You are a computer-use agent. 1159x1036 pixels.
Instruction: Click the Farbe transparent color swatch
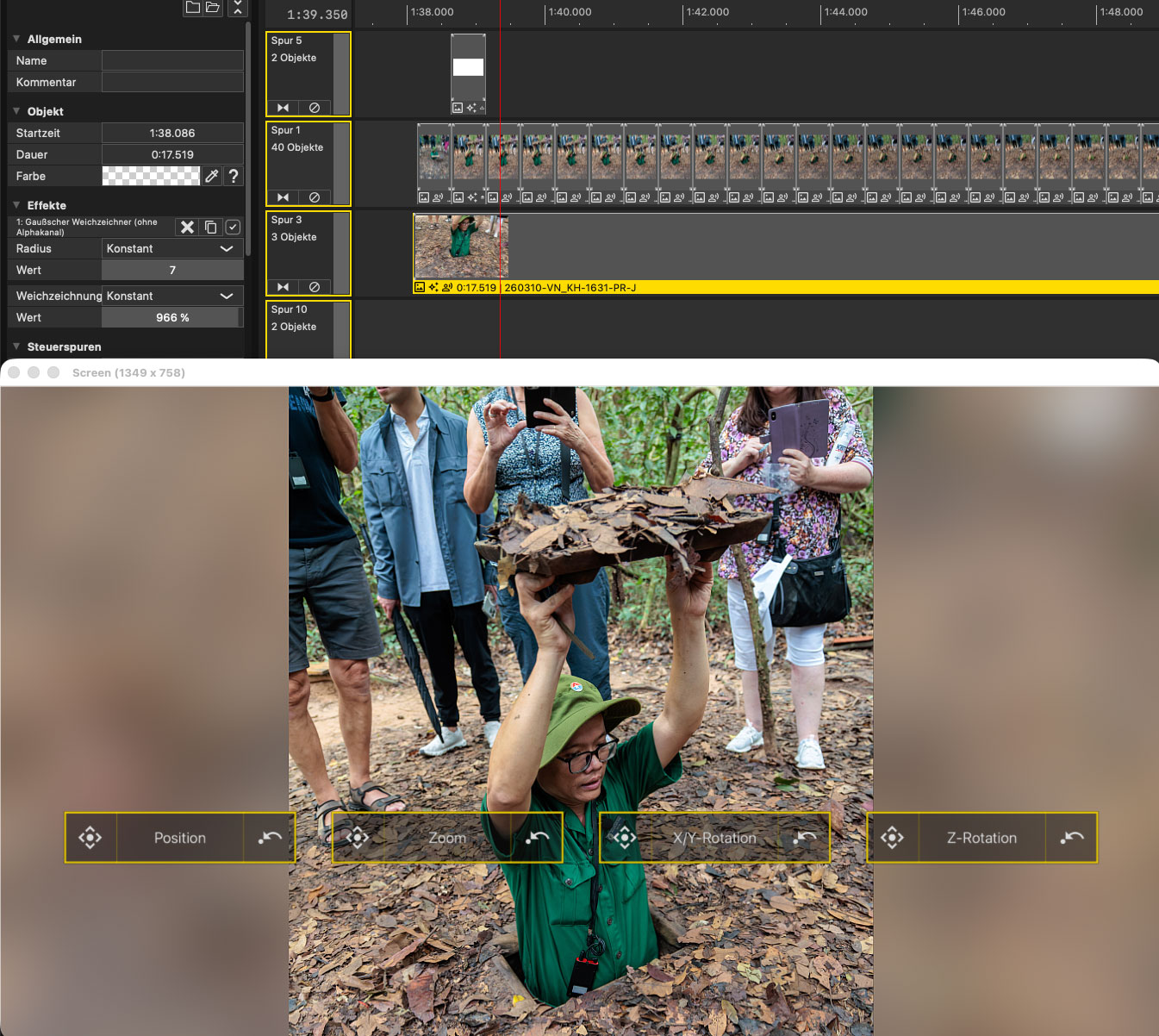(151, 176)
